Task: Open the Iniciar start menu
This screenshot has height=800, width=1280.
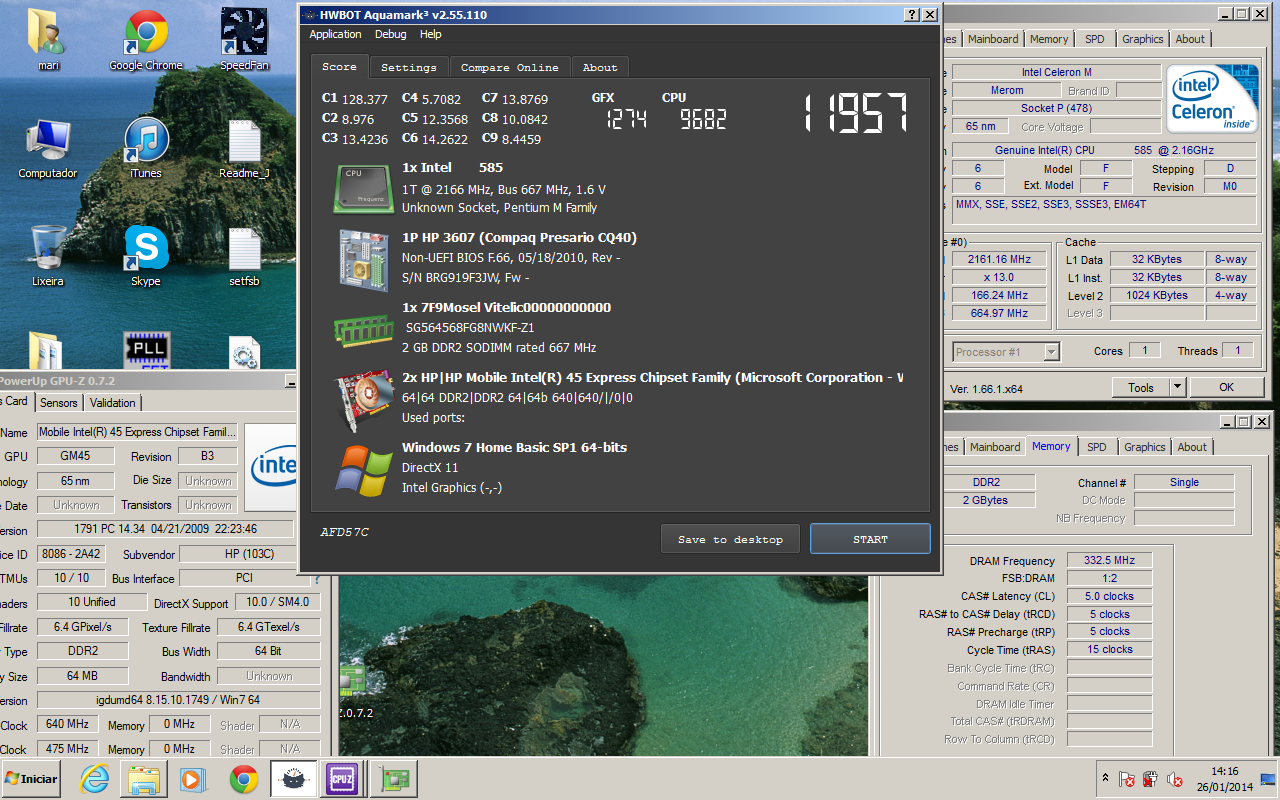Action: click(32, 779)
